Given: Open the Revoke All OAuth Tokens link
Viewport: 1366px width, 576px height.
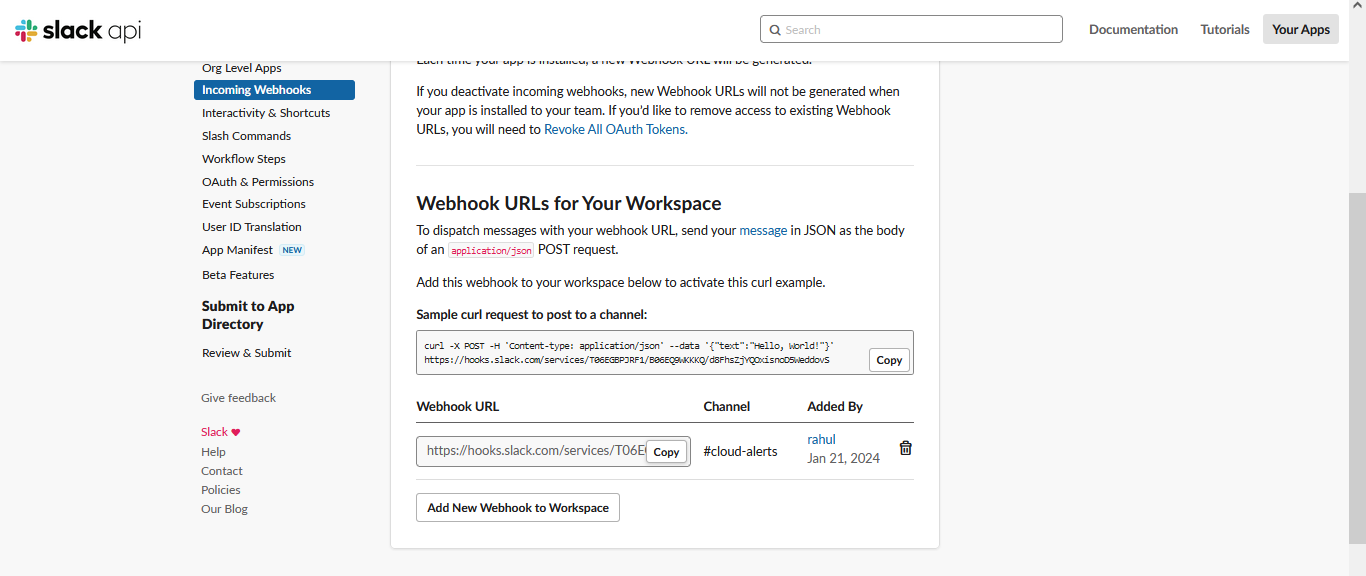Looking at the screenshot, I should (x=614, y=129).
